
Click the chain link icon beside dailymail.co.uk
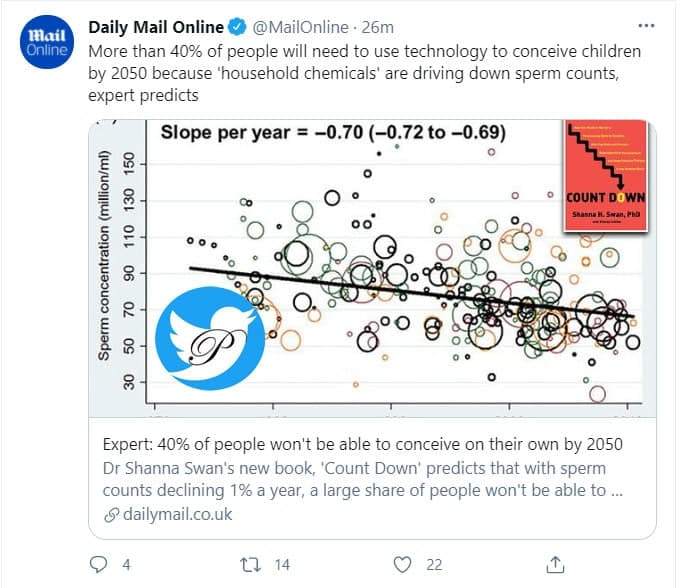click(111, 515)
